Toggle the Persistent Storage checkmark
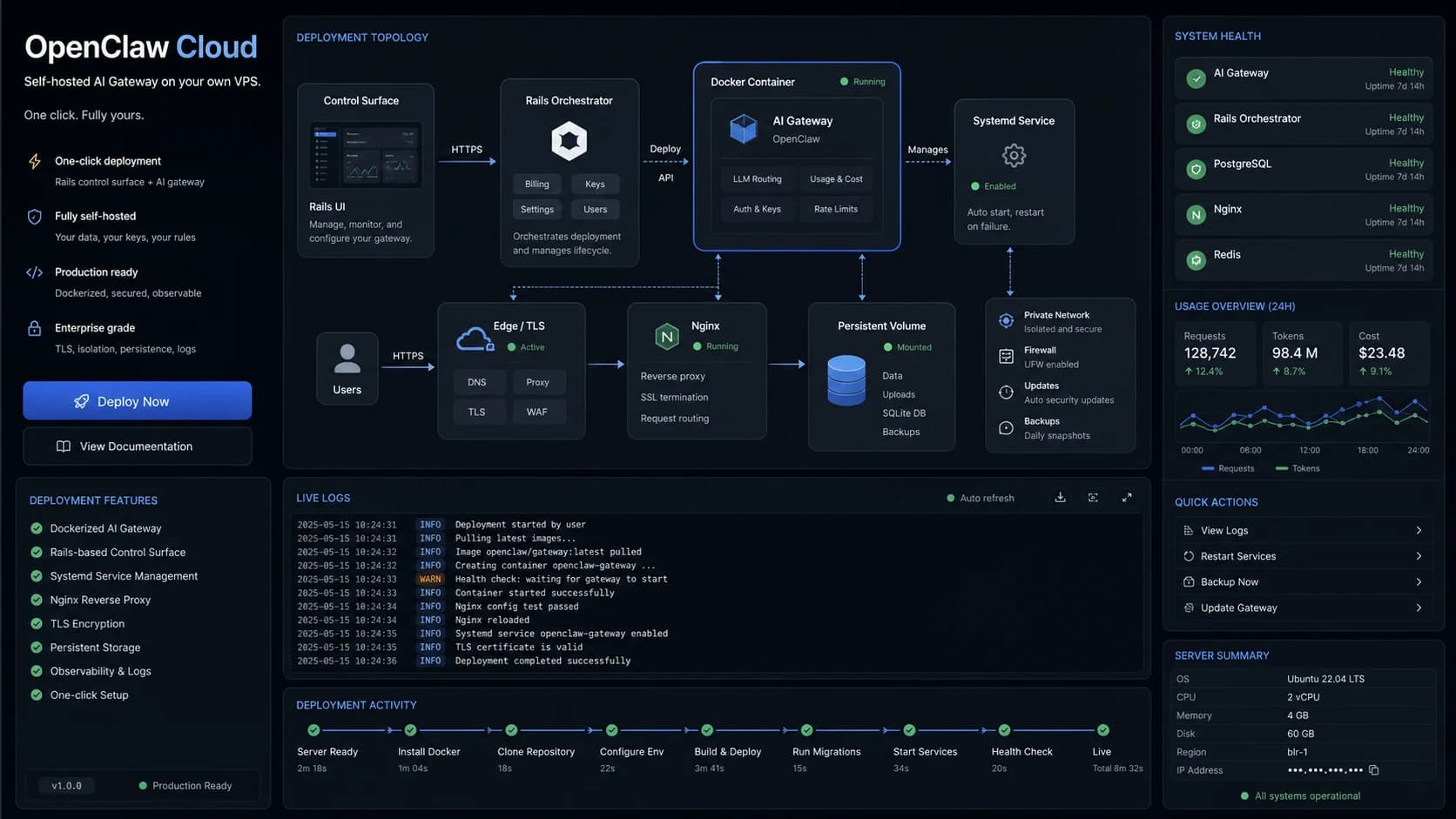 point(37,648)
